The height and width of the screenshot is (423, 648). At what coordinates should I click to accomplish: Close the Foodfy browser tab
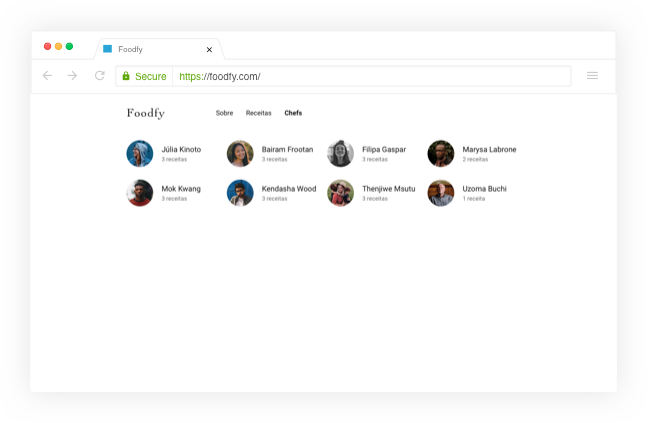(209, 49)
